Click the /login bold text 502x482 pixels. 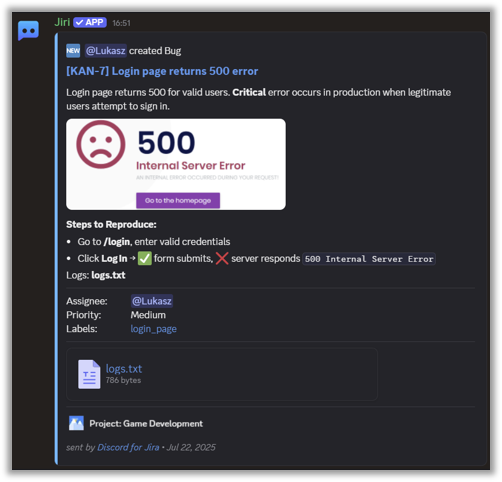[x=117, y=242]
